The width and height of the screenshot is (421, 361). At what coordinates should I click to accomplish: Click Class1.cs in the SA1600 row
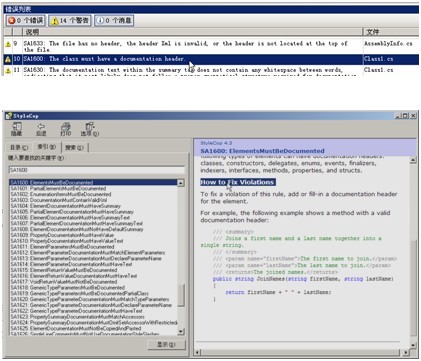click(x=379, y=59)
